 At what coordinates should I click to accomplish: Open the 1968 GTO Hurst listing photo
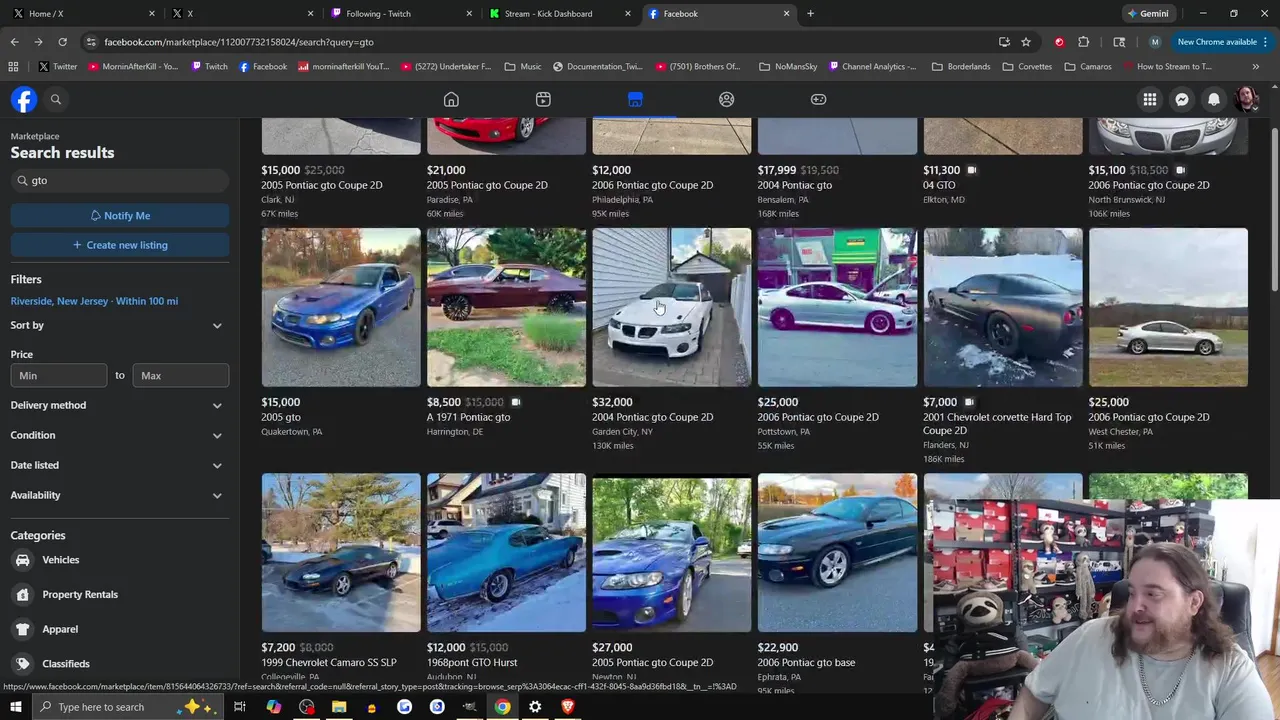click(506, 553)
